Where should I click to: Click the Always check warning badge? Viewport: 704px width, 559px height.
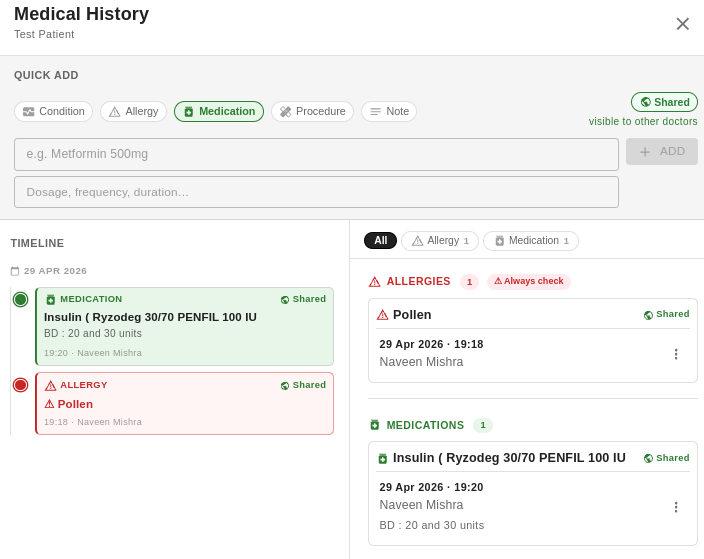[529, 281]
